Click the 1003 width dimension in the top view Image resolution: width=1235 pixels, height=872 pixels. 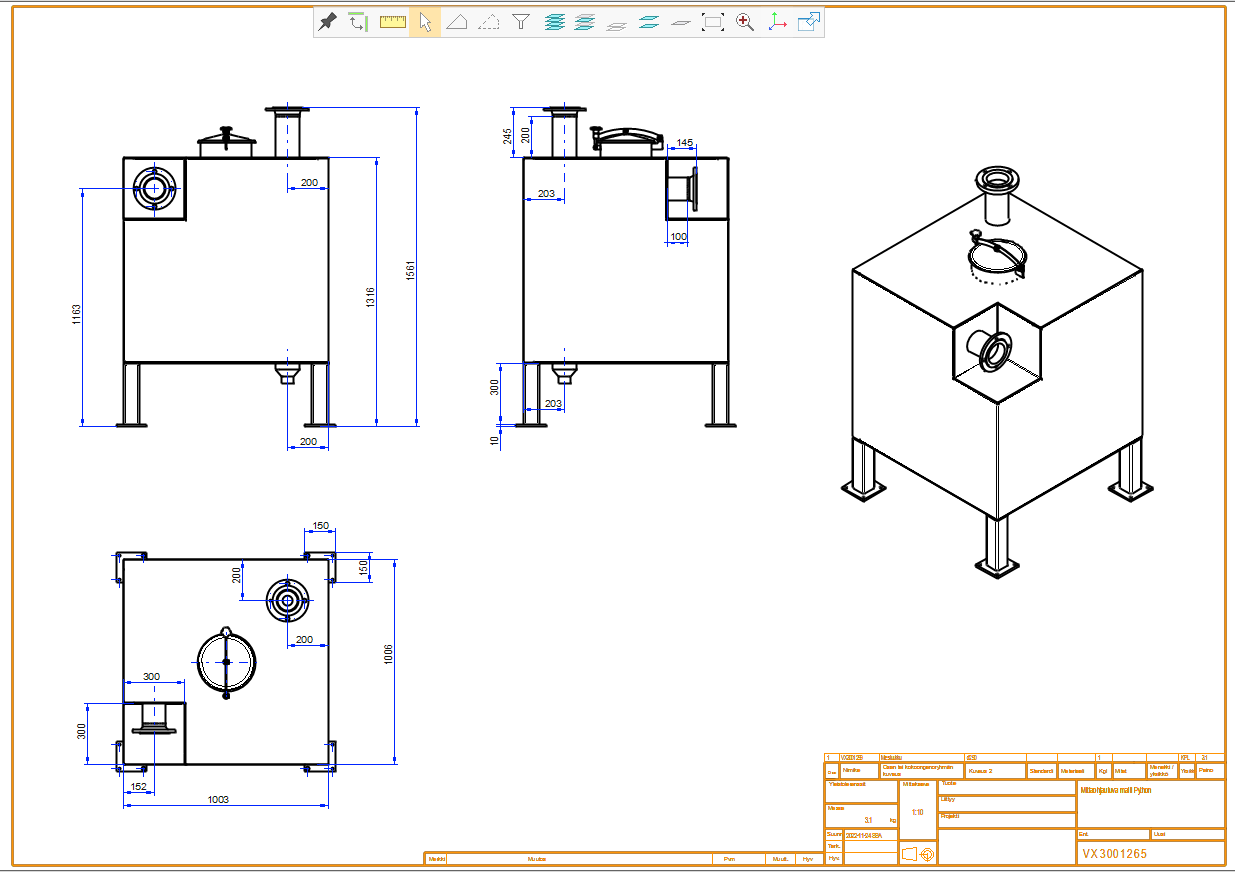pos(217,799)
